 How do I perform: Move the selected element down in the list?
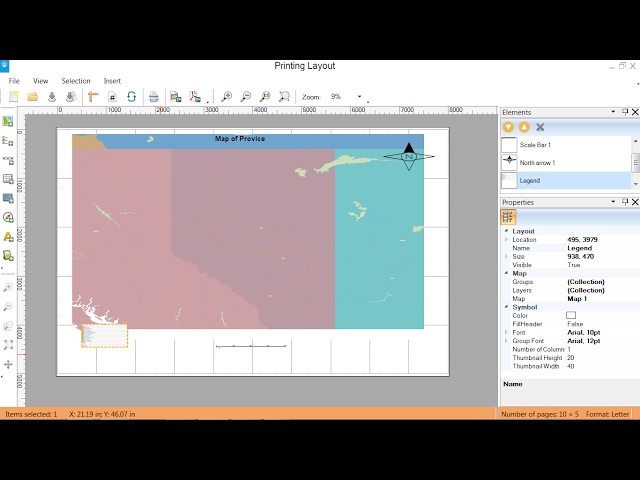[508, 127]
